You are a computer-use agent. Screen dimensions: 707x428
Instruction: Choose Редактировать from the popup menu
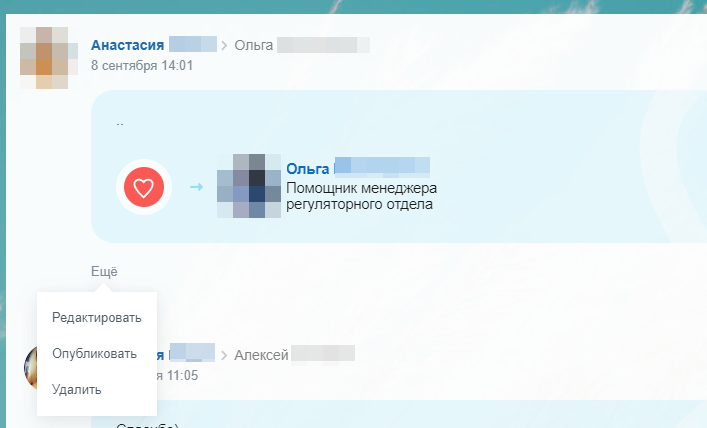96,318
